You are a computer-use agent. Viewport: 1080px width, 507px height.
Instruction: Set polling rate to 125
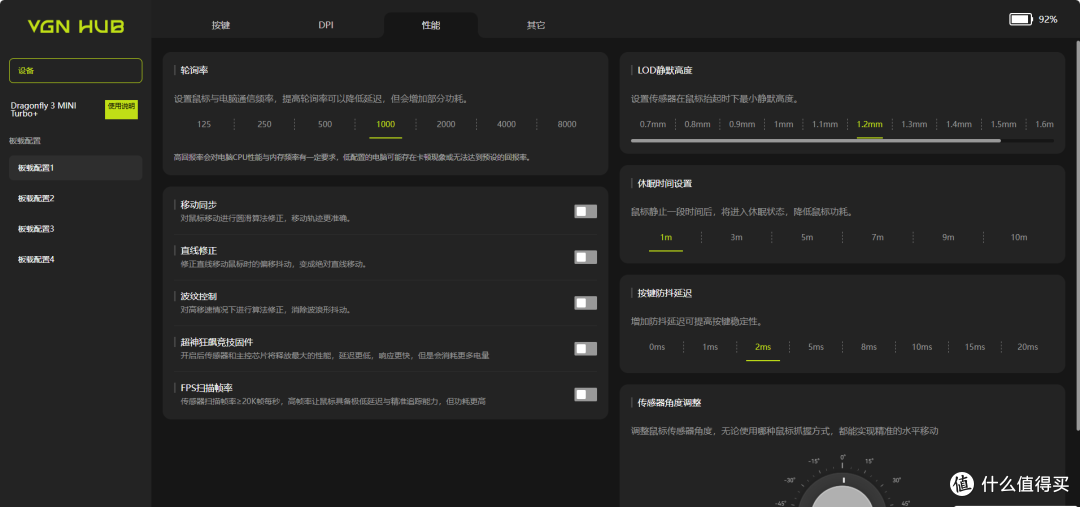pyautogui.click(x=204, y=125)
